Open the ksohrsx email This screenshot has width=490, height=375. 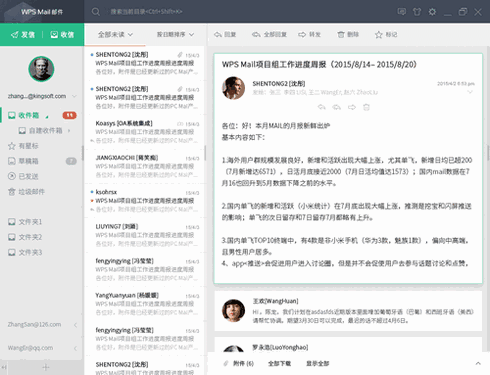[x=145, y=201]
